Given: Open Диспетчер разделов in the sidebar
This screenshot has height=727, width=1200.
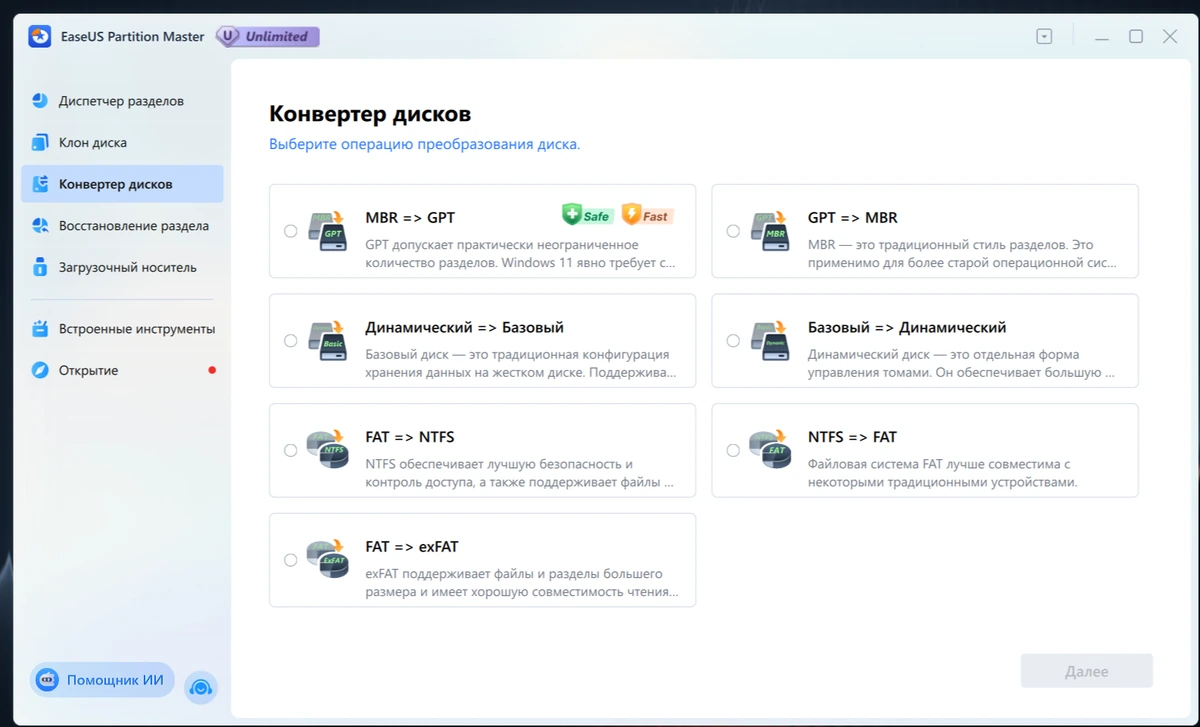Looking at the screenshot, I should click(x=122, y=101).
